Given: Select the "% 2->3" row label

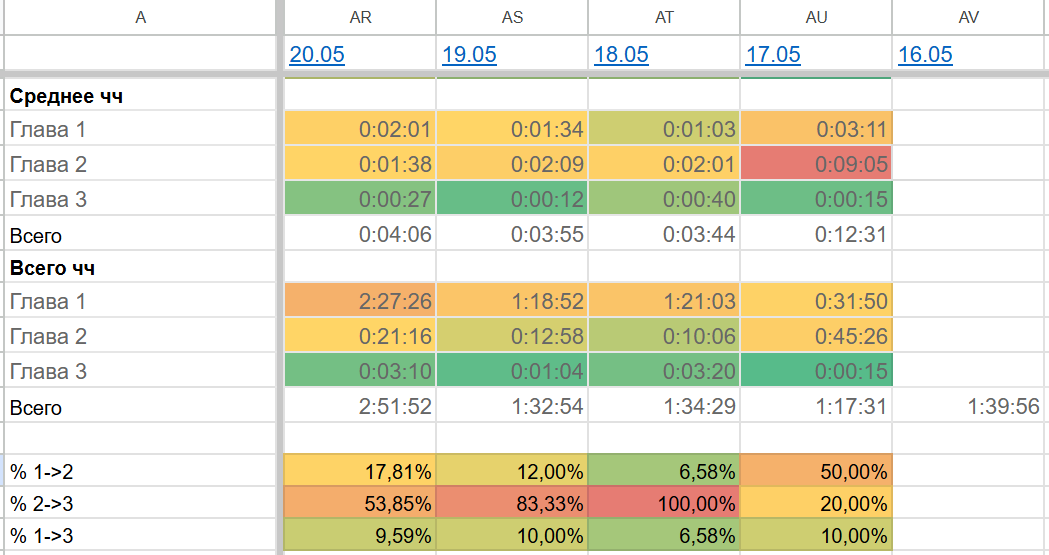Looking at the screenshot, I should click(140, 503).
